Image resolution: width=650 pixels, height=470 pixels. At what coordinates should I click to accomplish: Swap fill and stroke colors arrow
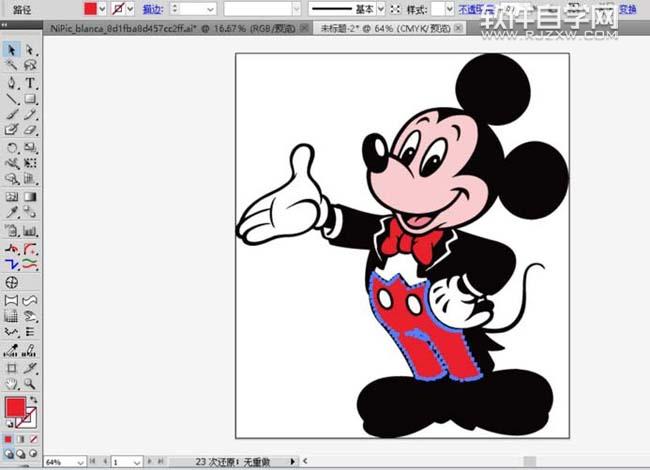pos(33,400)
